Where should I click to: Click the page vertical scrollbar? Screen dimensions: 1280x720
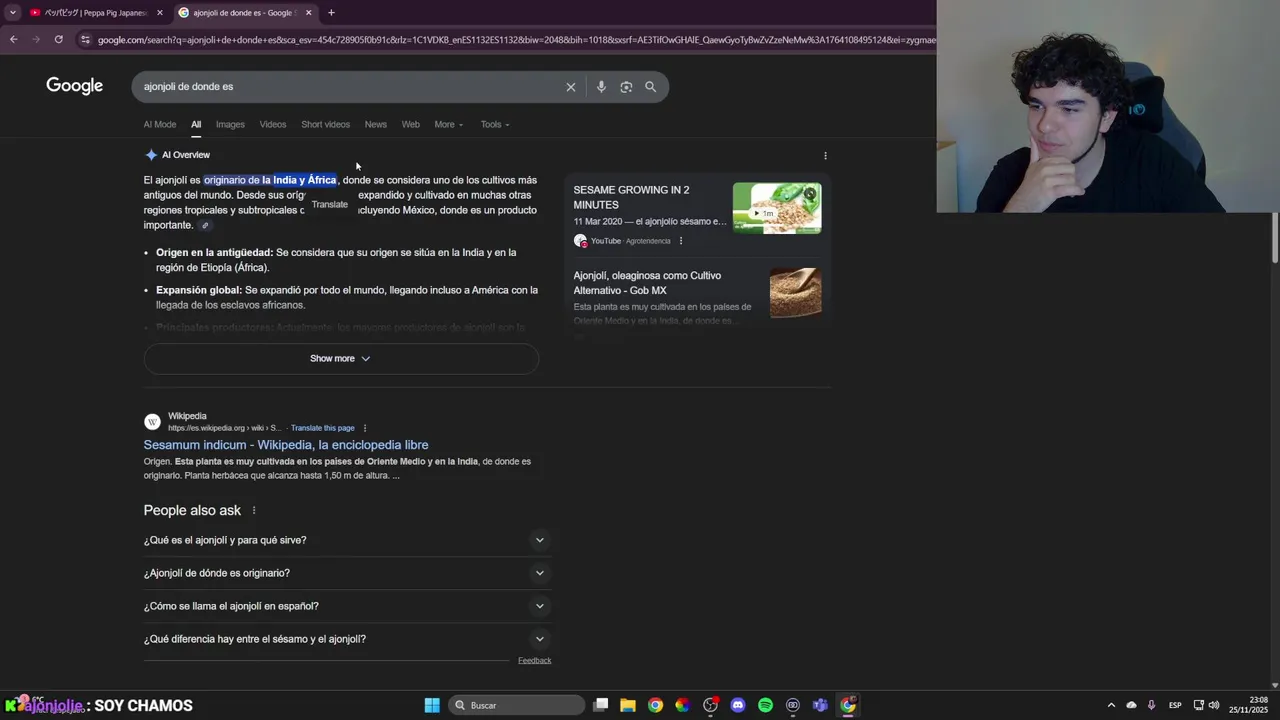click(1275, 238)
